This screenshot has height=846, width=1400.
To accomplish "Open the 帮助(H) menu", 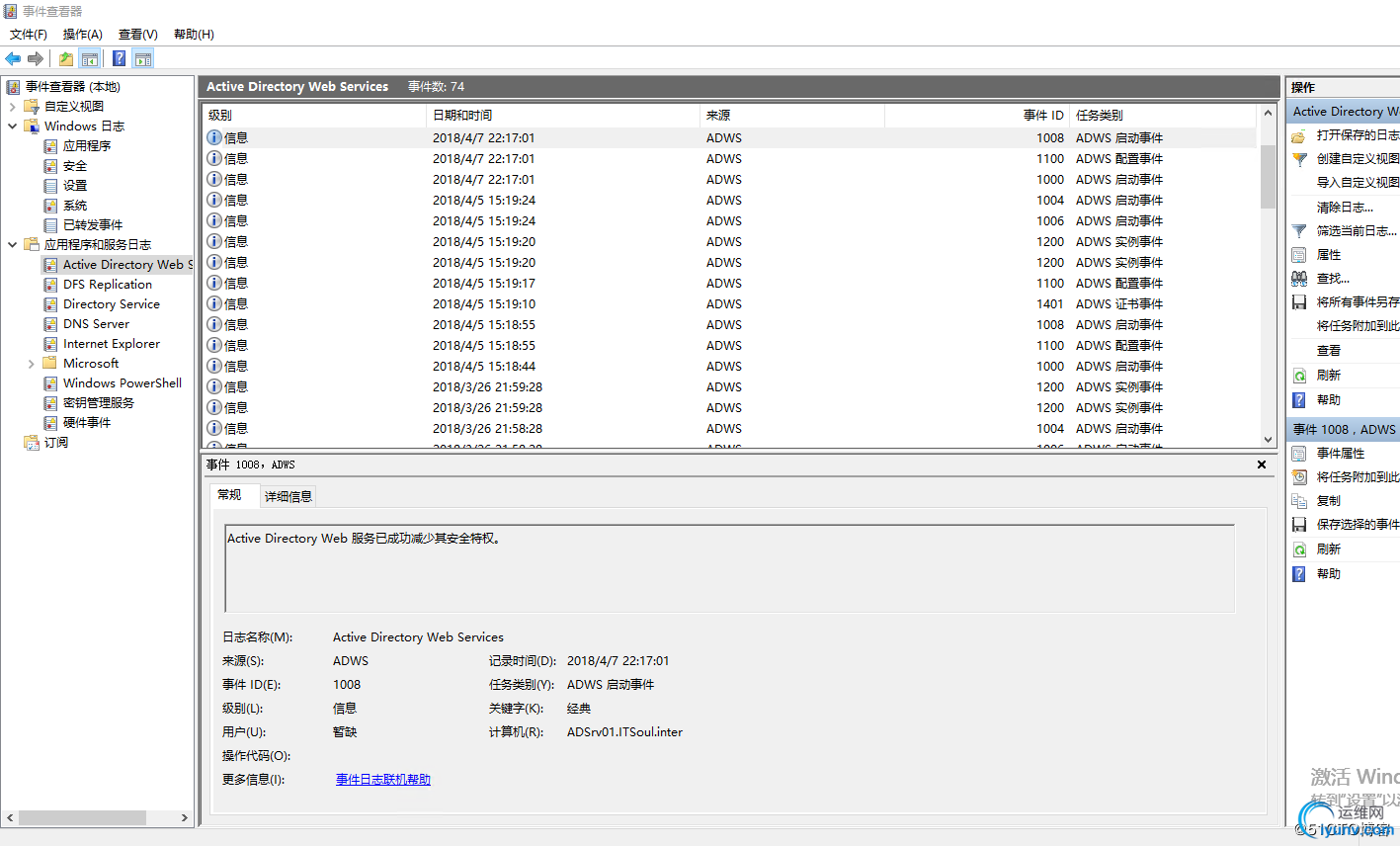I will pos(194,34).
